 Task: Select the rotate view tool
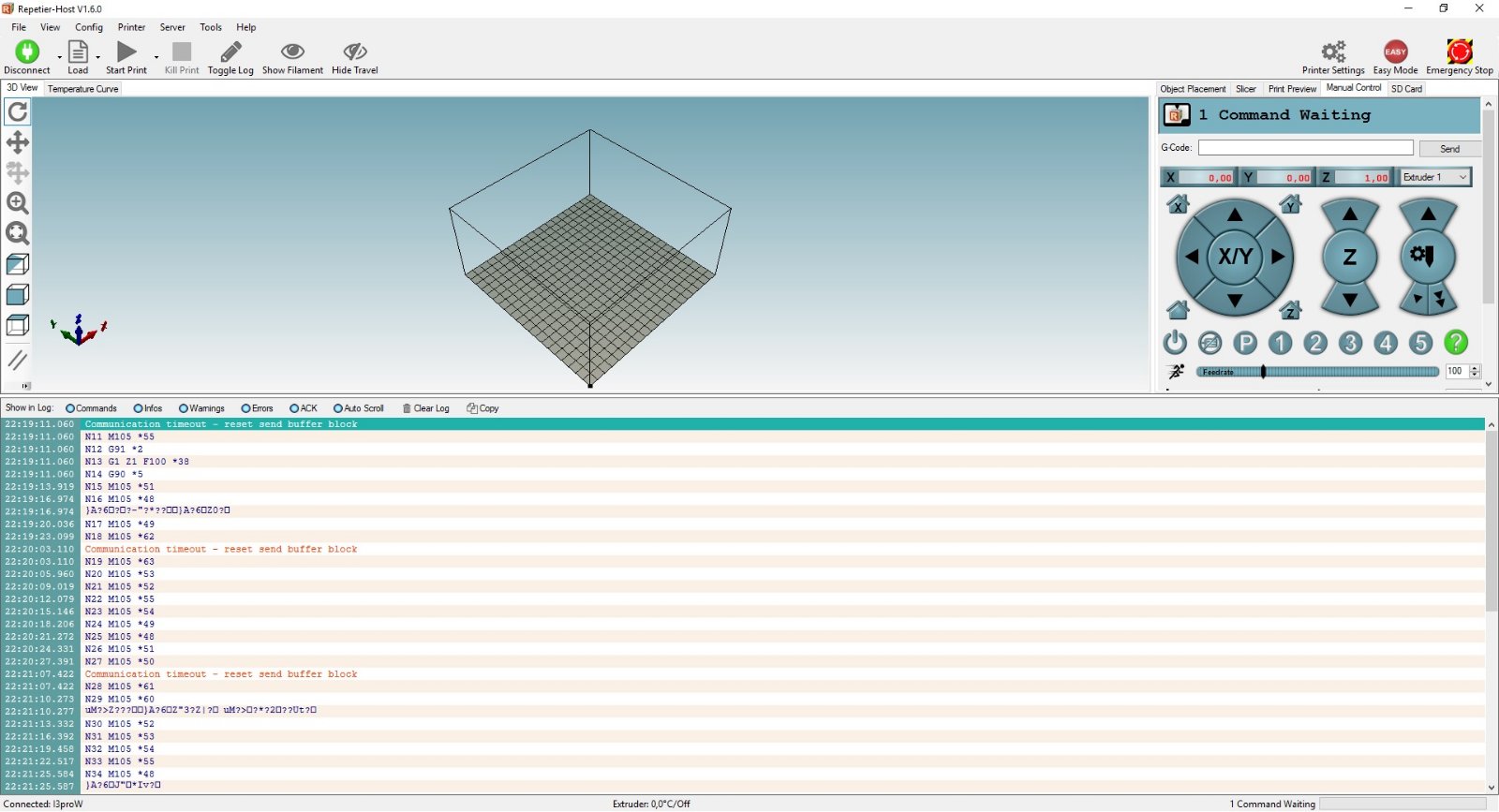pyautogui.click(x=18, y=112)
